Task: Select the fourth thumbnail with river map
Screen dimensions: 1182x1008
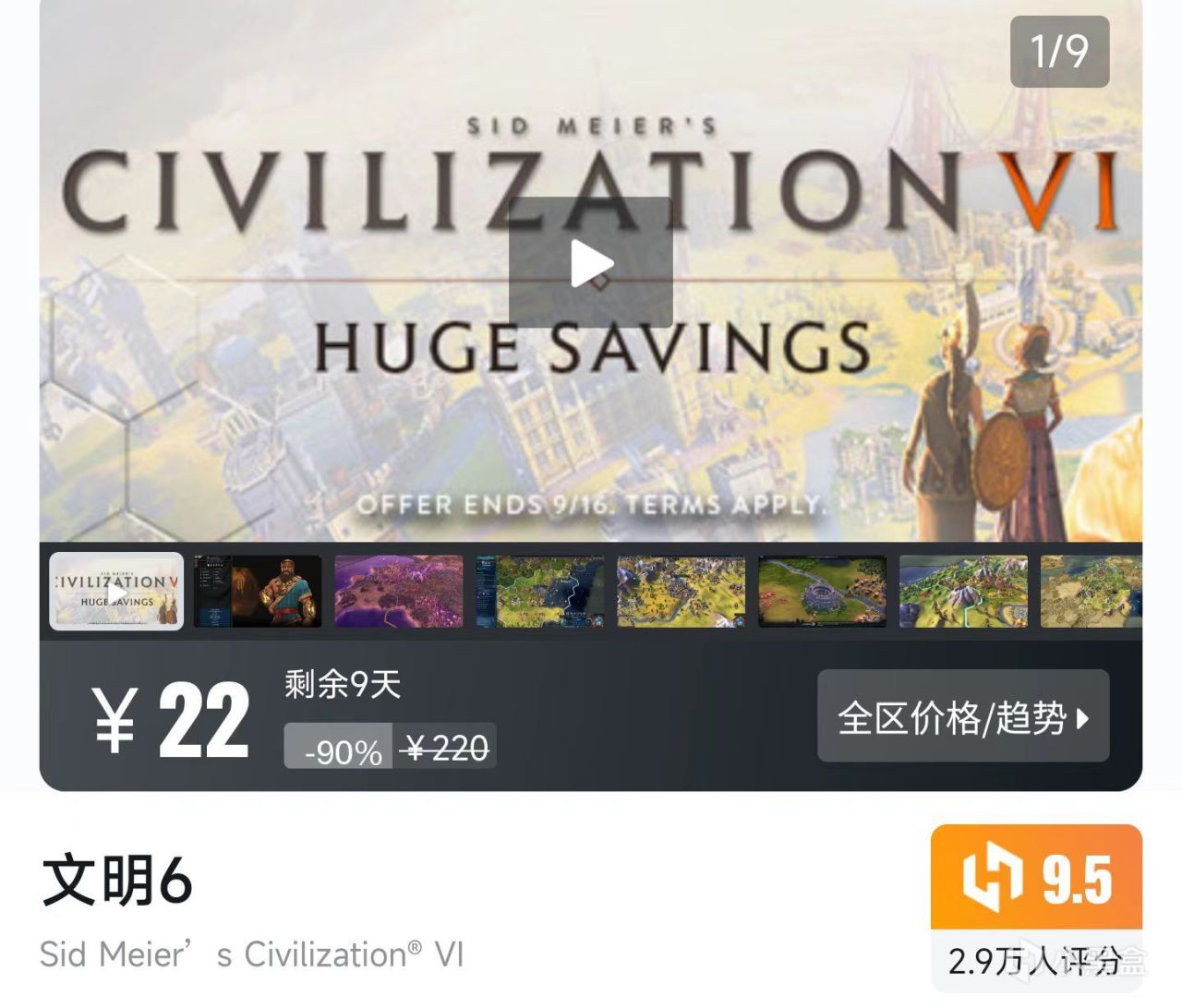Action: click(540, 592)
